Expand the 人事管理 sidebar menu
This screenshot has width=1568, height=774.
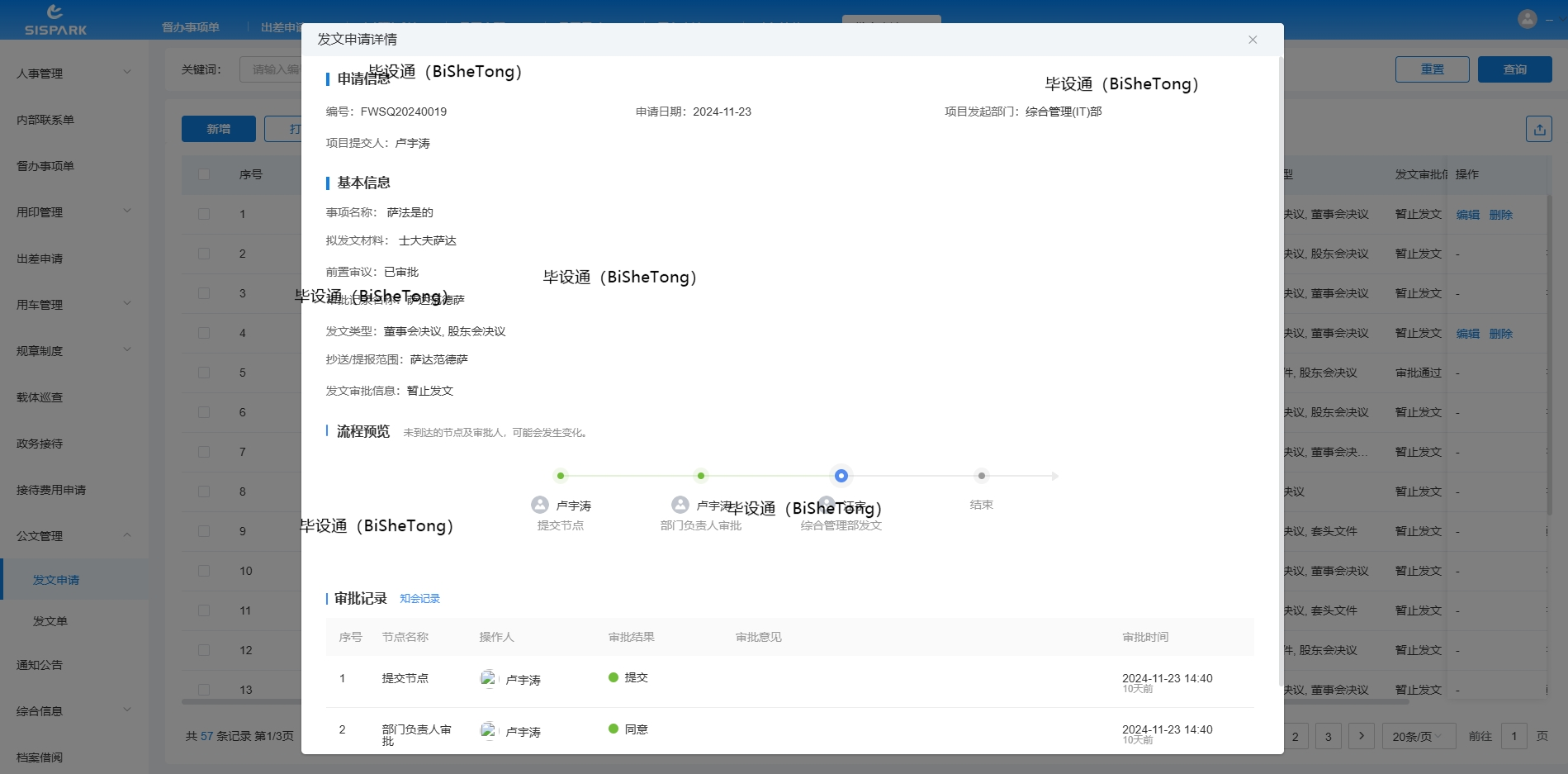click(73, 74)
